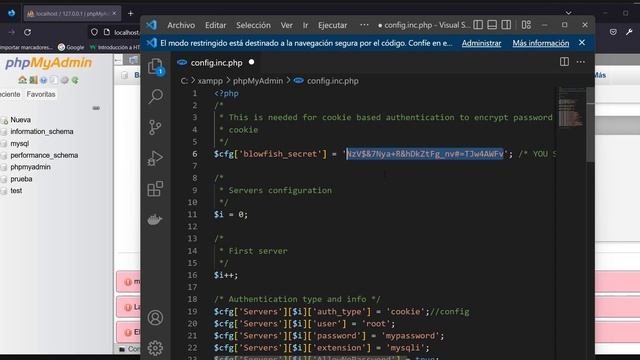Click the xampp breadcrumb segment
This screenshot has width=640, height=360.
(210, 81)
